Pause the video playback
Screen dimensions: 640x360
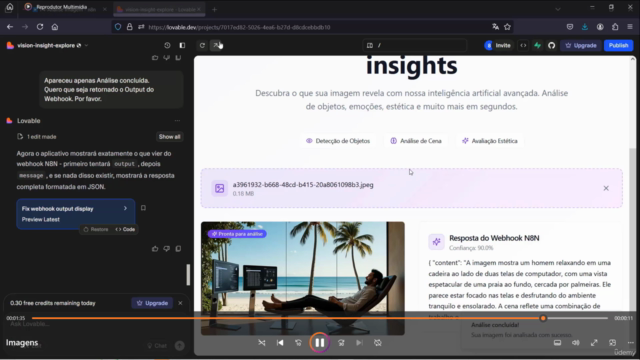319,343
